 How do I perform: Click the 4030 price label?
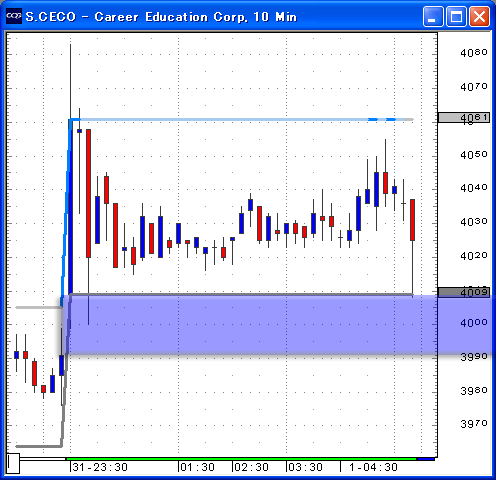tap(473, 222)
